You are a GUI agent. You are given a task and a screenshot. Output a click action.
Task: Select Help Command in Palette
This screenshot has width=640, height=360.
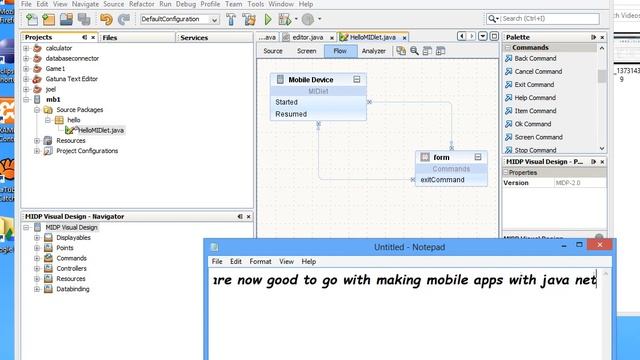point(535,98)
